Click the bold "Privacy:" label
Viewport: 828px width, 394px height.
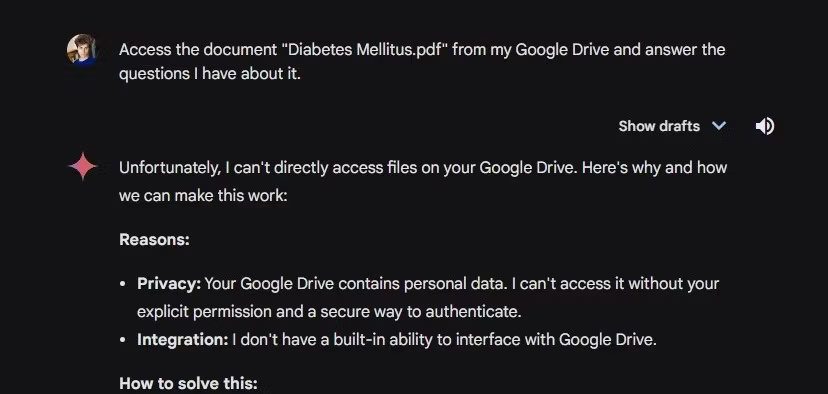[x=169, y=284]
